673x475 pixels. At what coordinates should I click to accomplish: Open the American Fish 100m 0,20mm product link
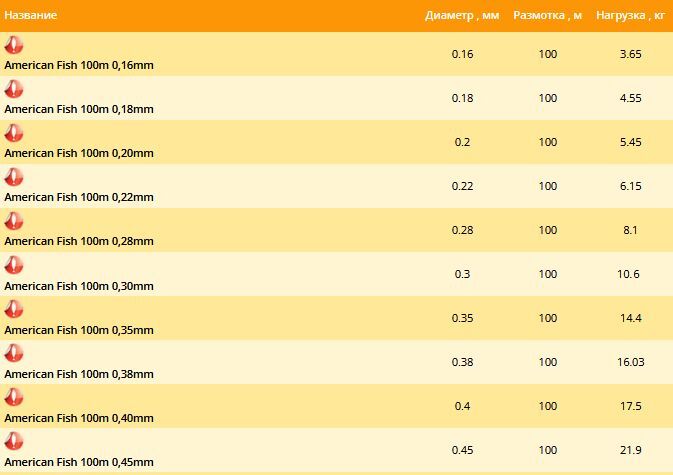(79, 153)
